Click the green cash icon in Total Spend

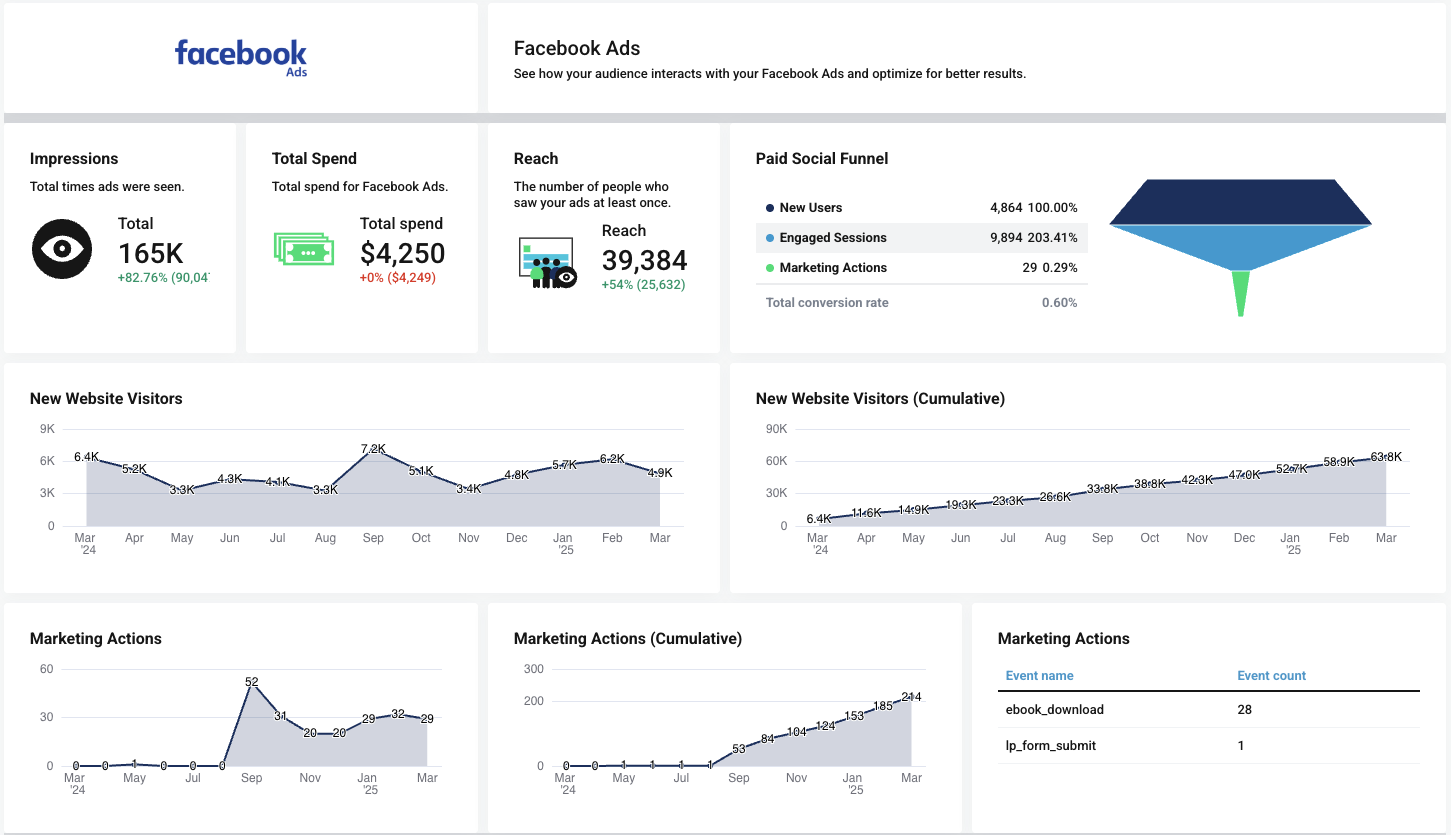(303, 248)
